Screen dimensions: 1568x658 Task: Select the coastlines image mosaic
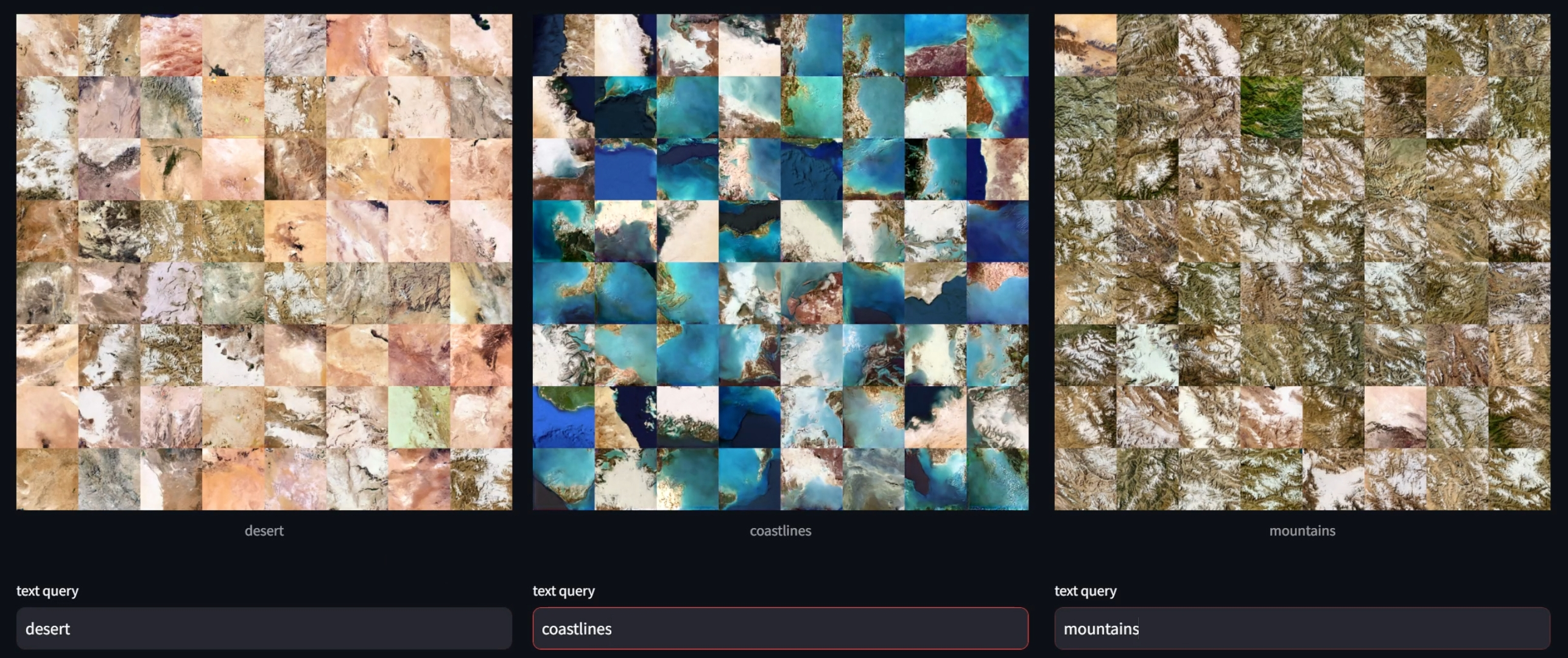point(780,262)
